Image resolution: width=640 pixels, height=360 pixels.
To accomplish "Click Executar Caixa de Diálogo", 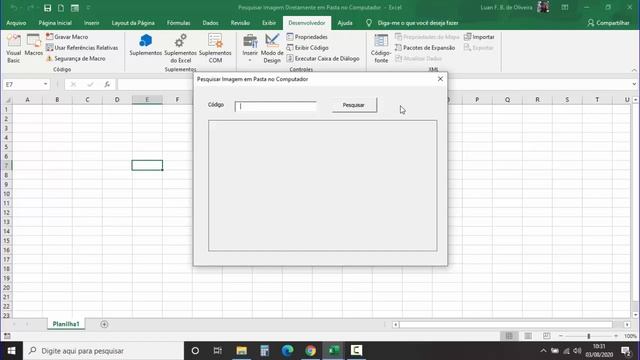I will [323, 59].
